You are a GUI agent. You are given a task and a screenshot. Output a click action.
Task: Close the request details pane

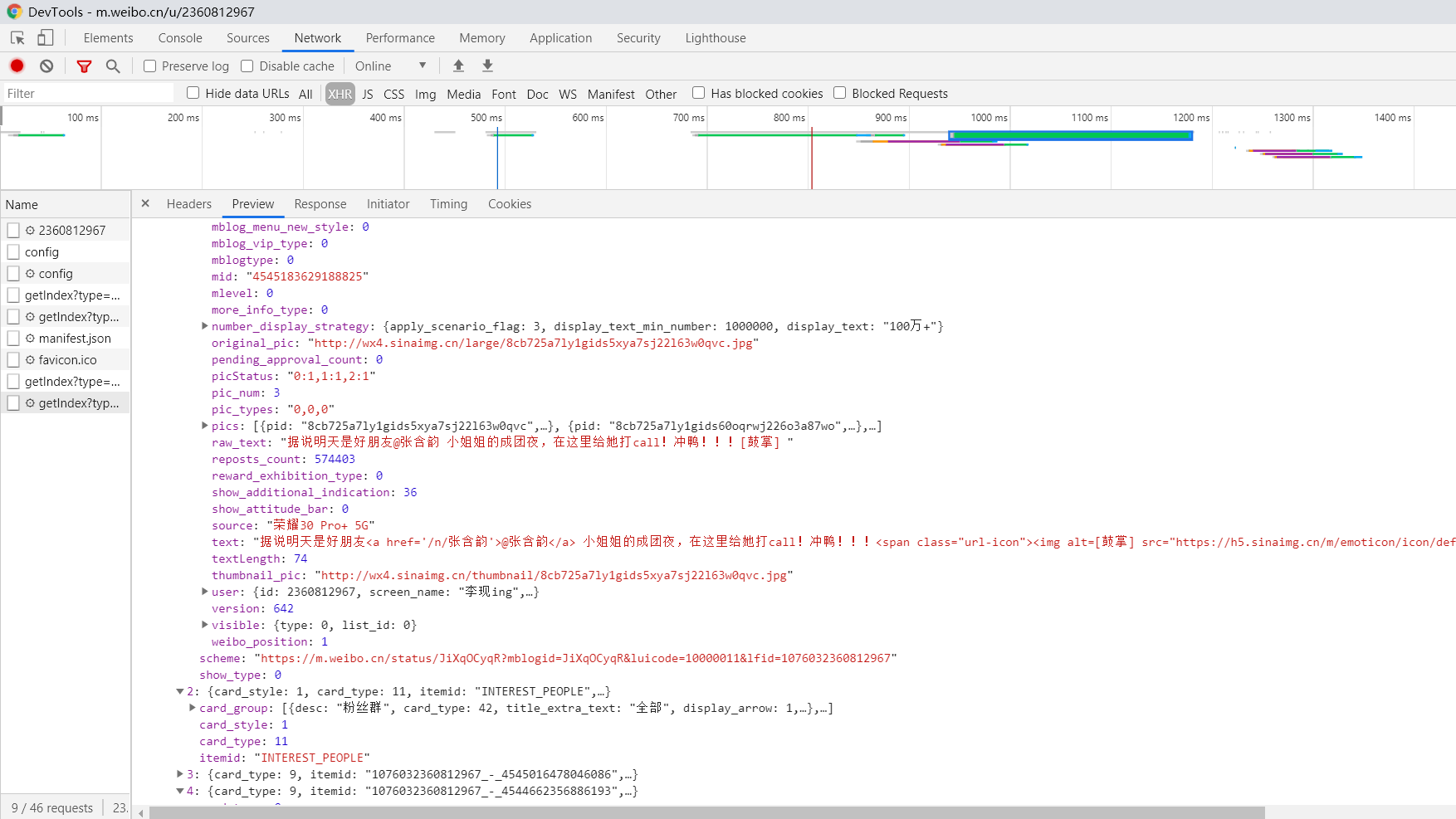tap(145, 203)
